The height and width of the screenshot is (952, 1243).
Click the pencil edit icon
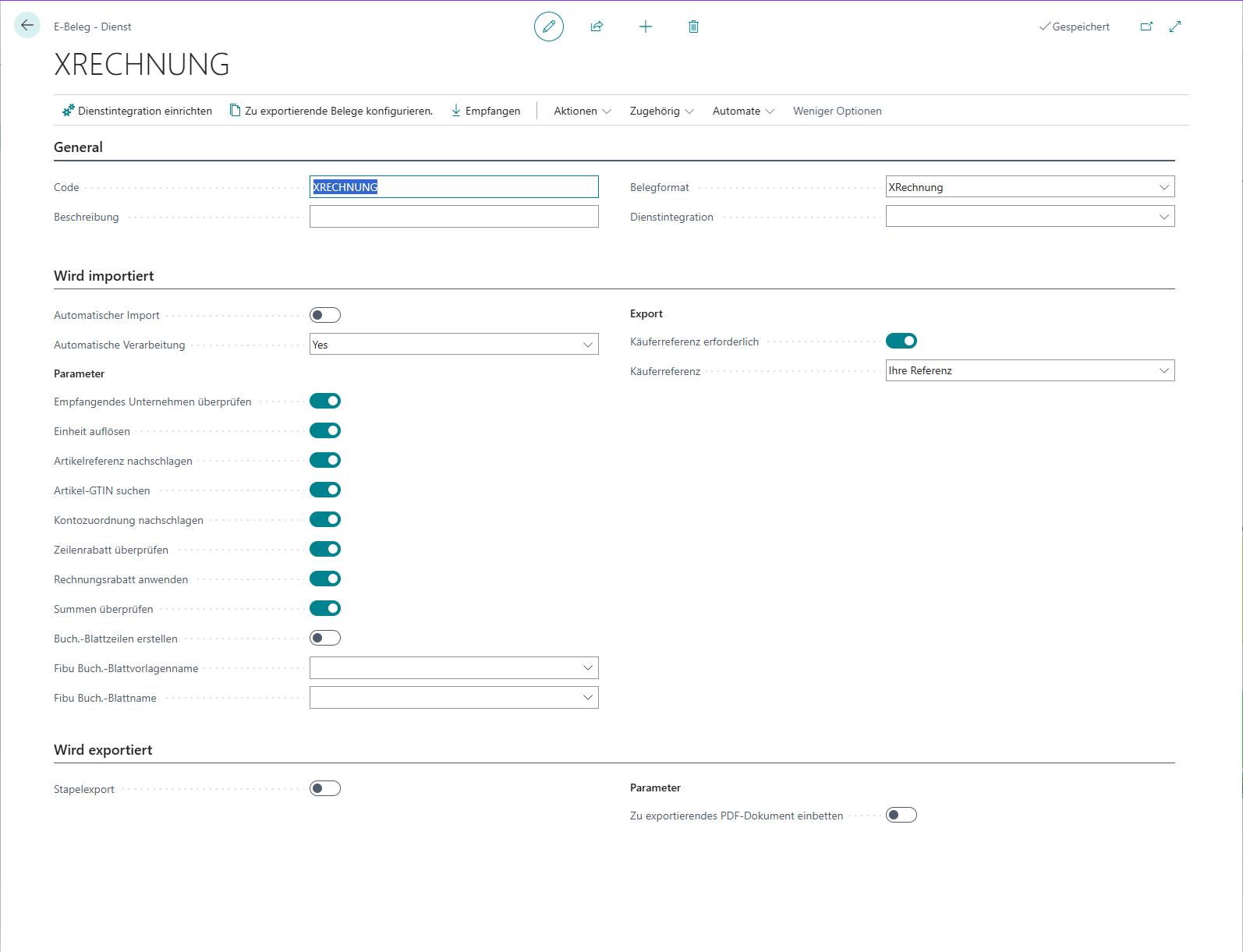[549, 27]
